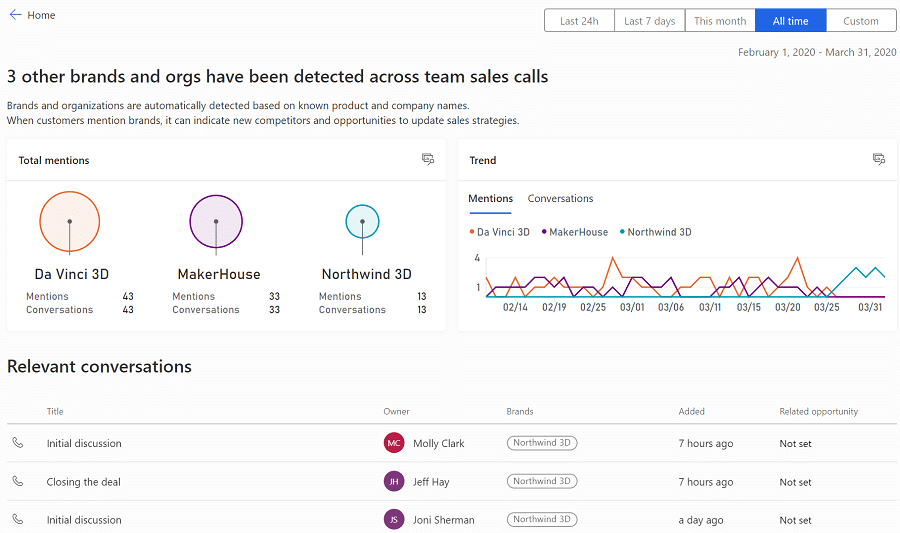The image size is (900, 533).
Task: Click the purple MakerHouse bubble
Action: (x=216, y=221)
